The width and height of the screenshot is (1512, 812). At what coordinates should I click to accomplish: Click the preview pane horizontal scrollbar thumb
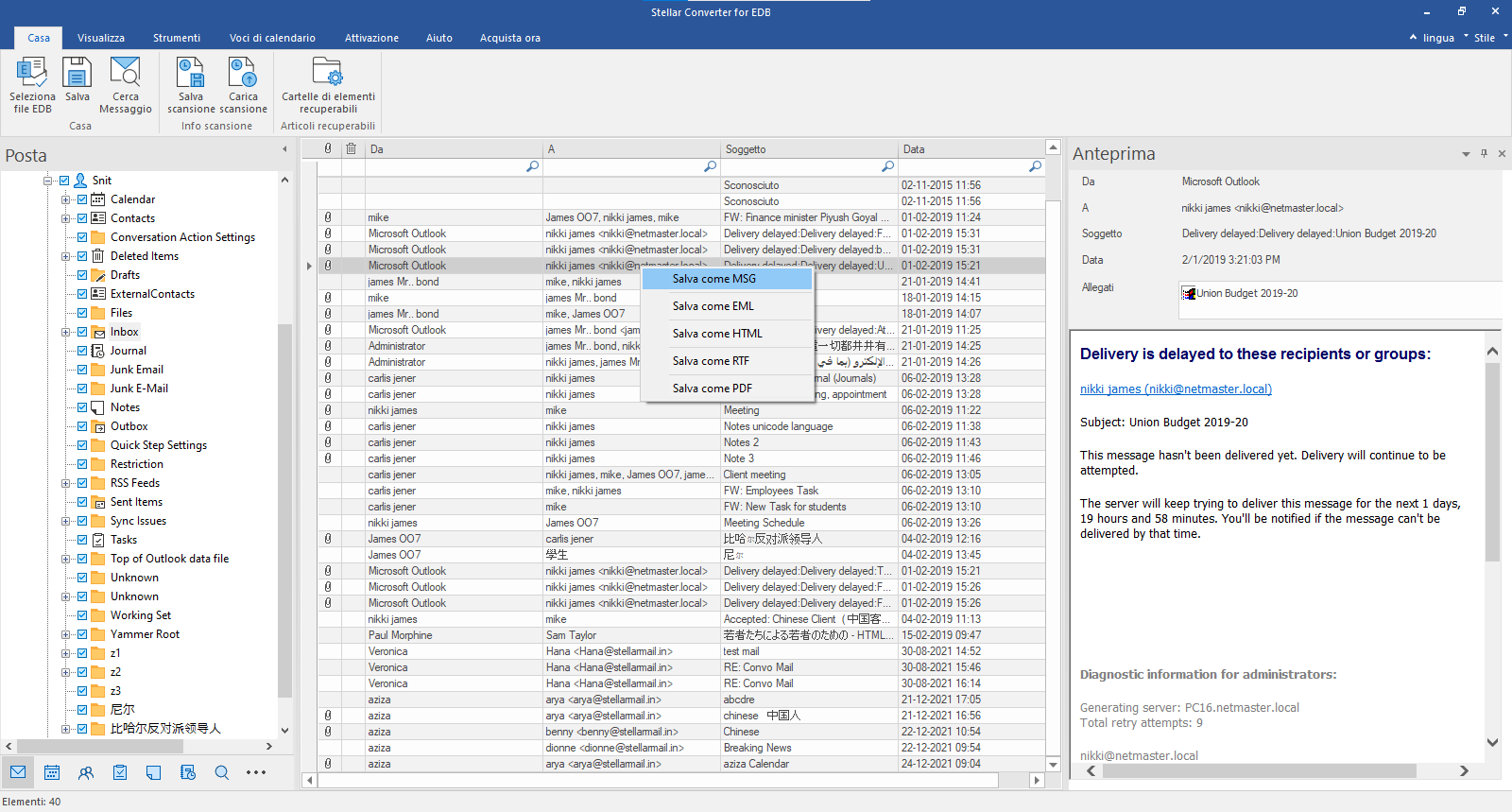(x=1259, y=771)
